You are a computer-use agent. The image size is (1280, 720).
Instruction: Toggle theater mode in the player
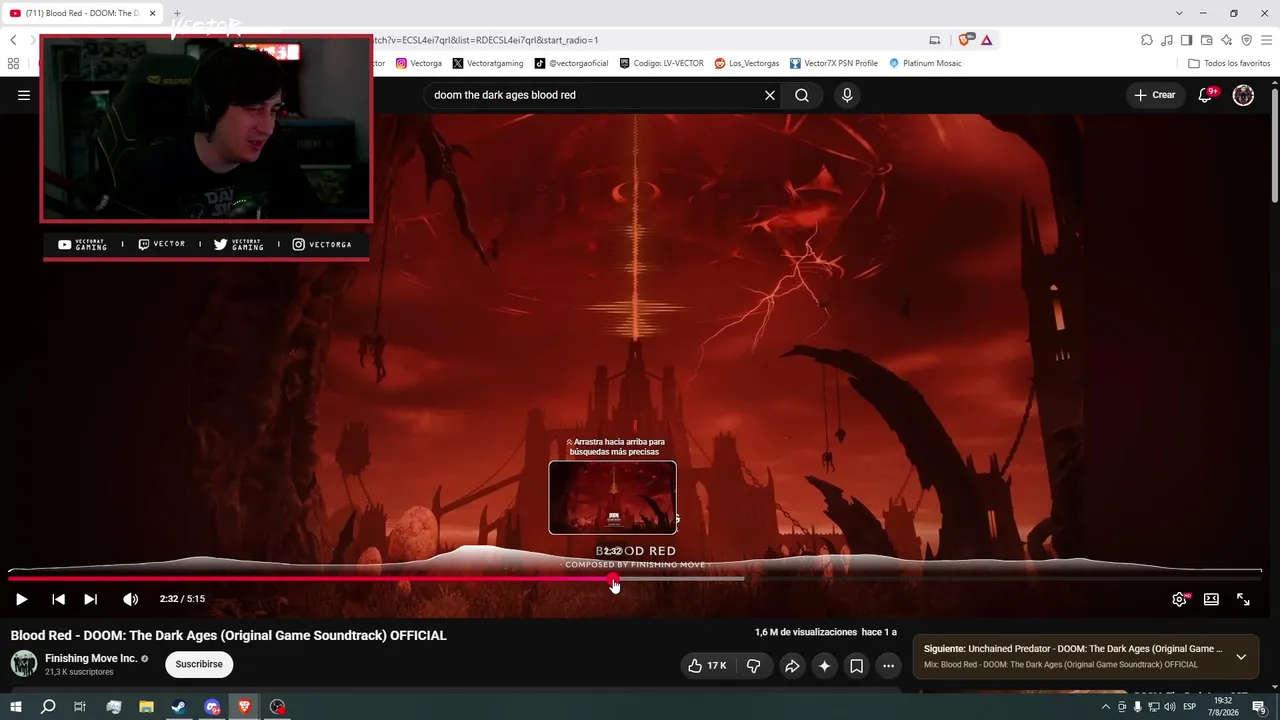[1211, 599]
